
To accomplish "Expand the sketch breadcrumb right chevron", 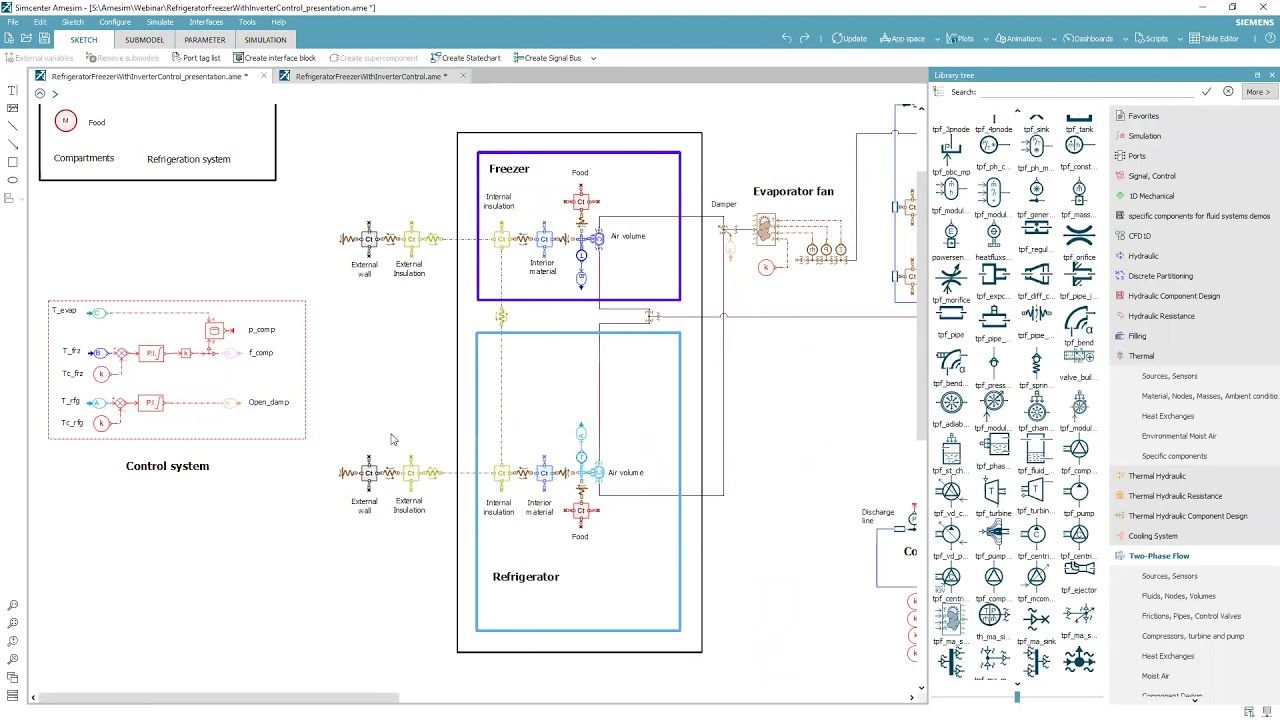I will click(55, 94).
